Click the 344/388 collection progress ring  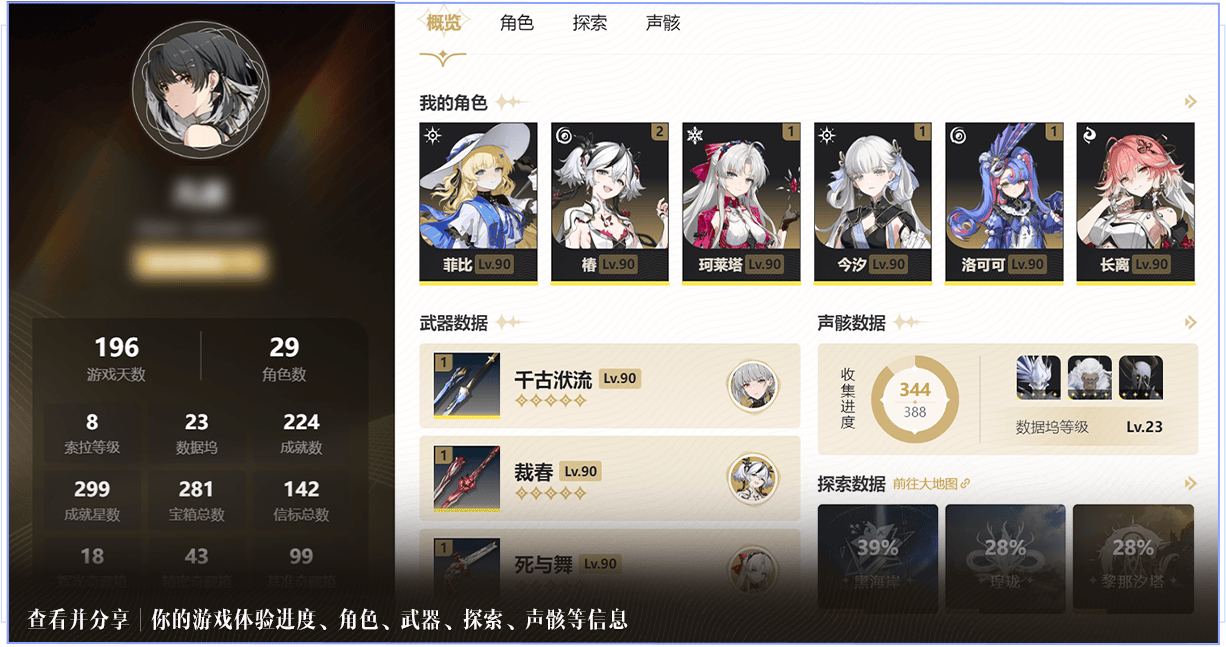(915, 400)
